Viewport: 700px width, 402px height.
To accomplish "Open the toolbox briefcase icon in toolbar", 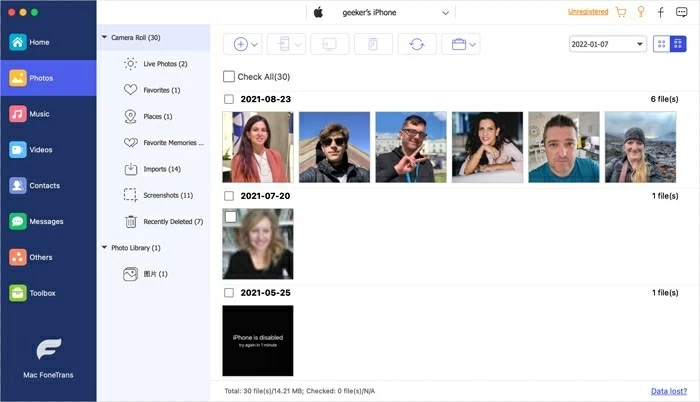I will [x=459, y=44].
